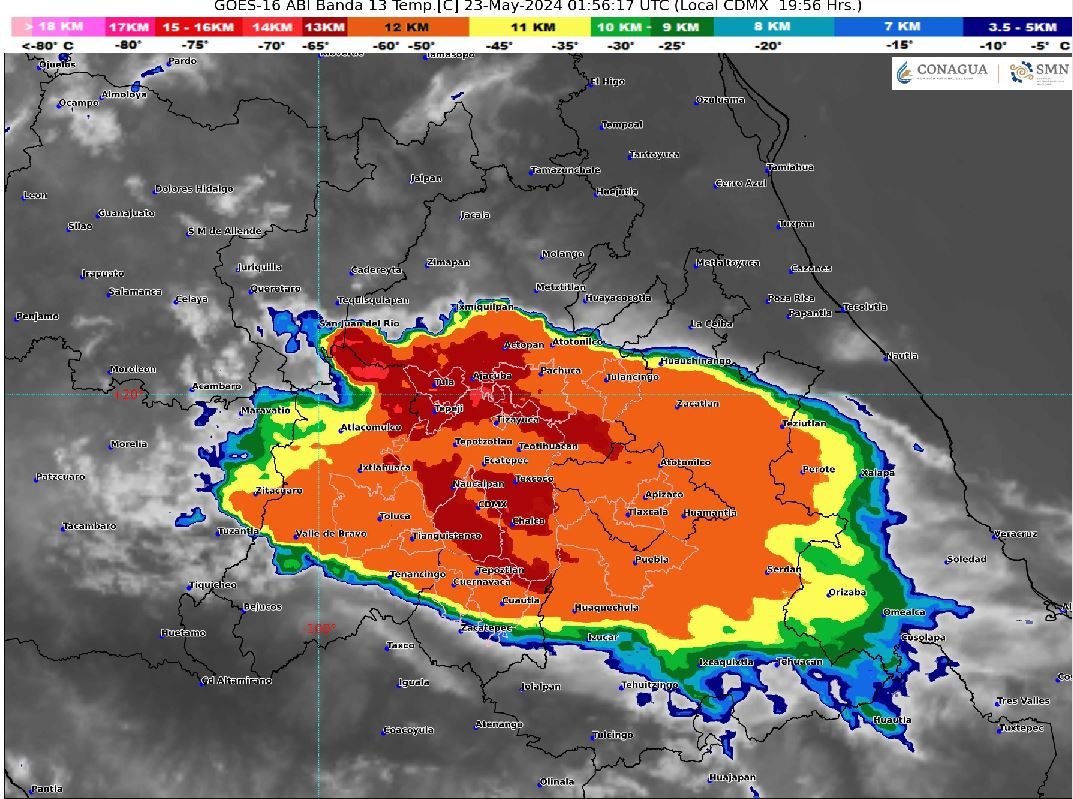1073x799 pixels.
Task: Select the green '10 KM' legend swatch
Action: click(x=621, y=27)
